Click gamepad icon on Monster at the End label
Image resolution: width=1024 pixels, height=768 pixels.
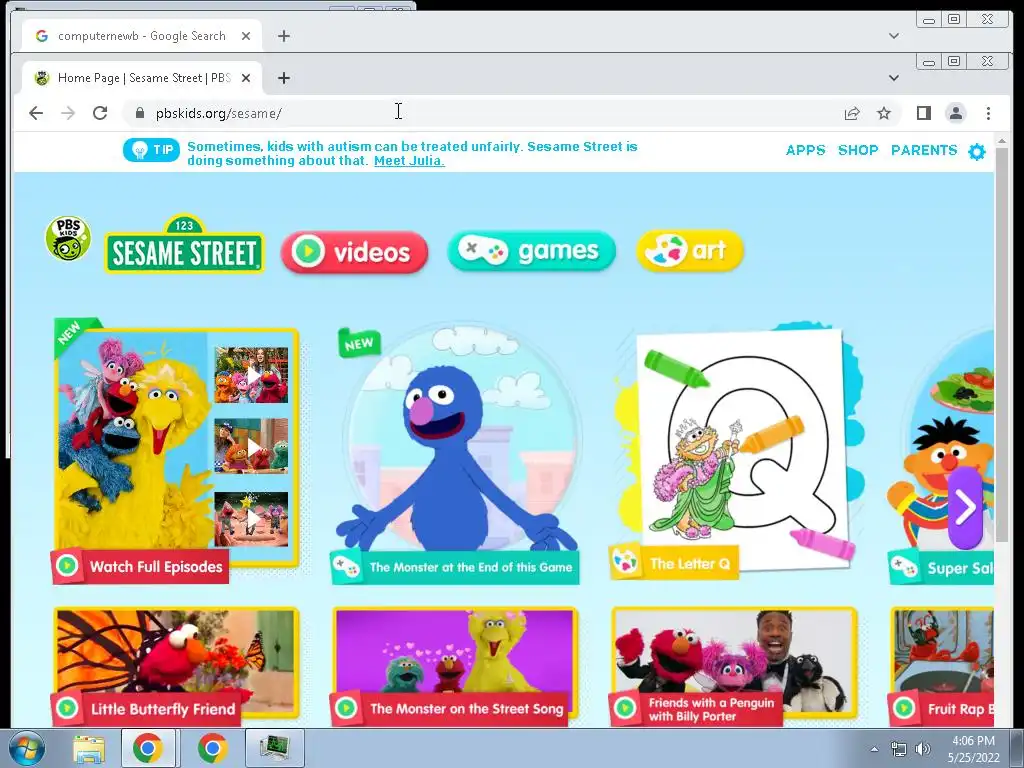click(345, 567)
